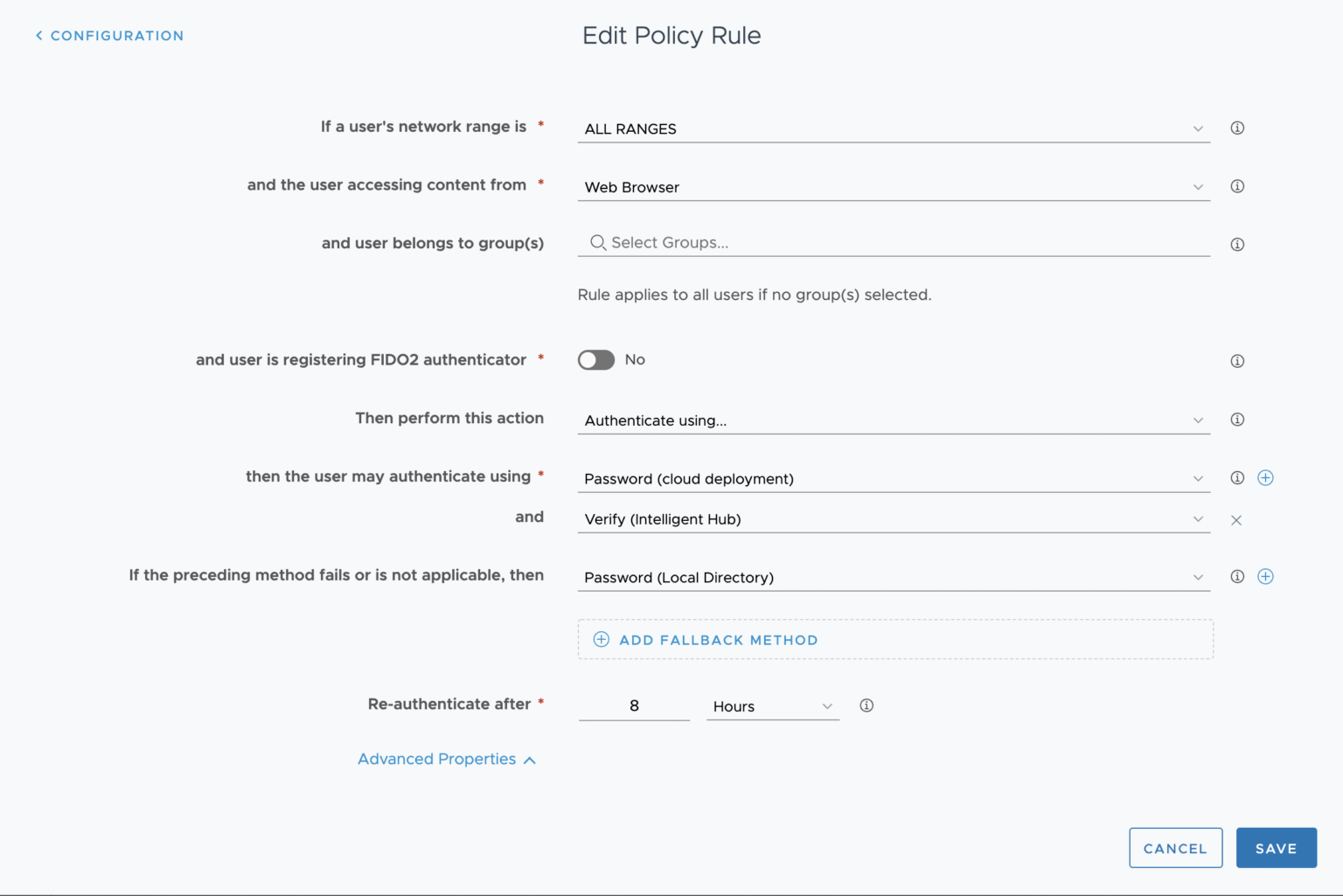Click the search icon in Select Groups field
1343x896 pixels.
[x=597, y=242]
